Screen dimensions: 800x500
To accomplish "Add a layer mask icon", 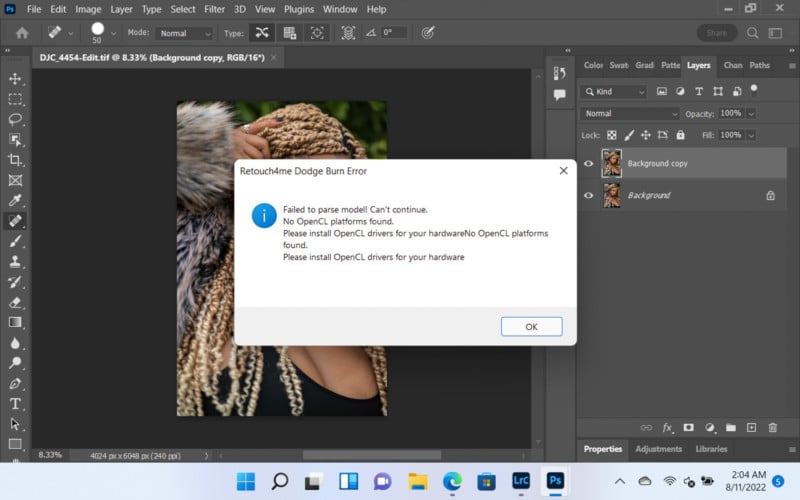I will coord(688,428).
